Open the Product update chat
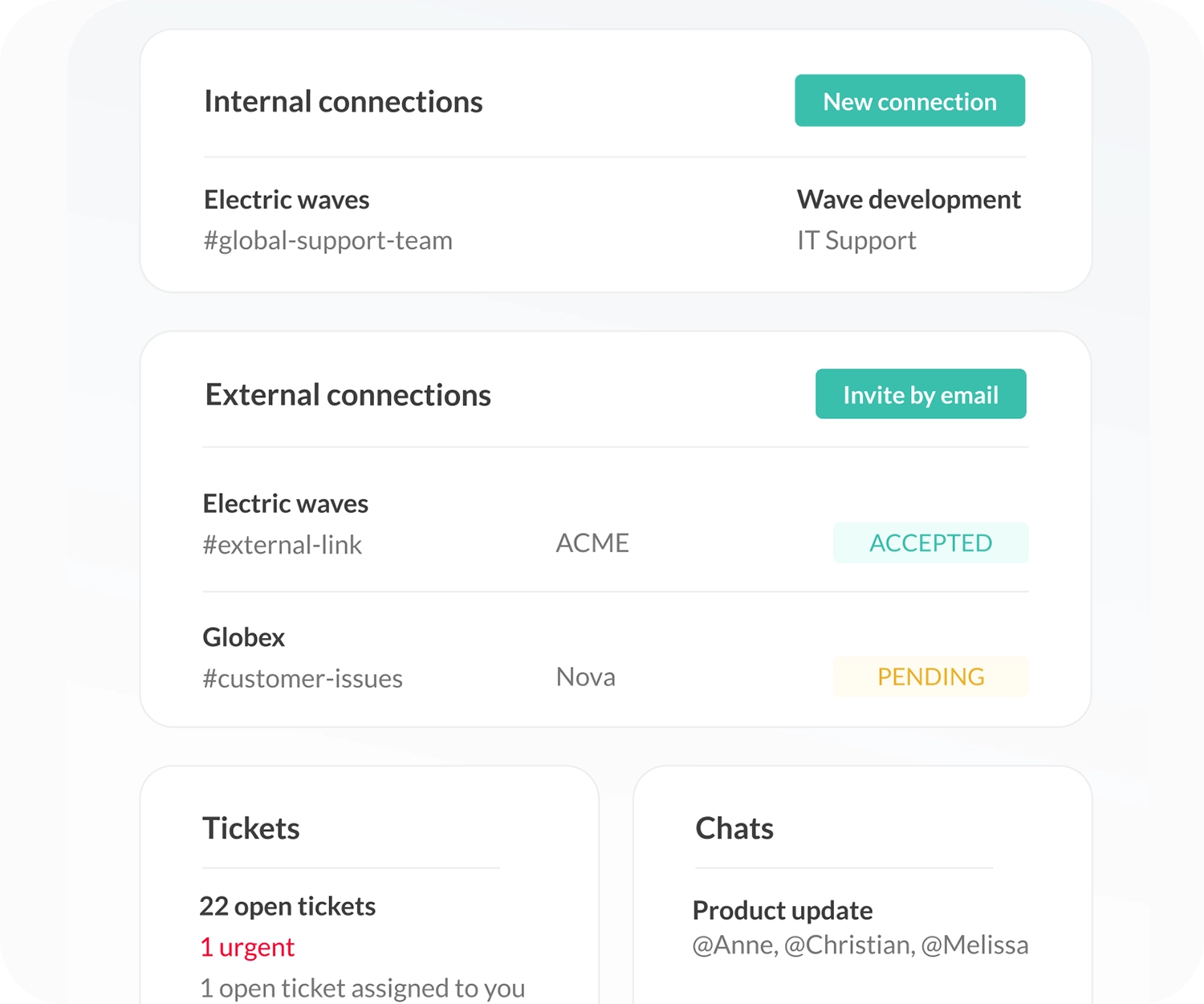The image size is (1204, 1004). tap(783, 910)
